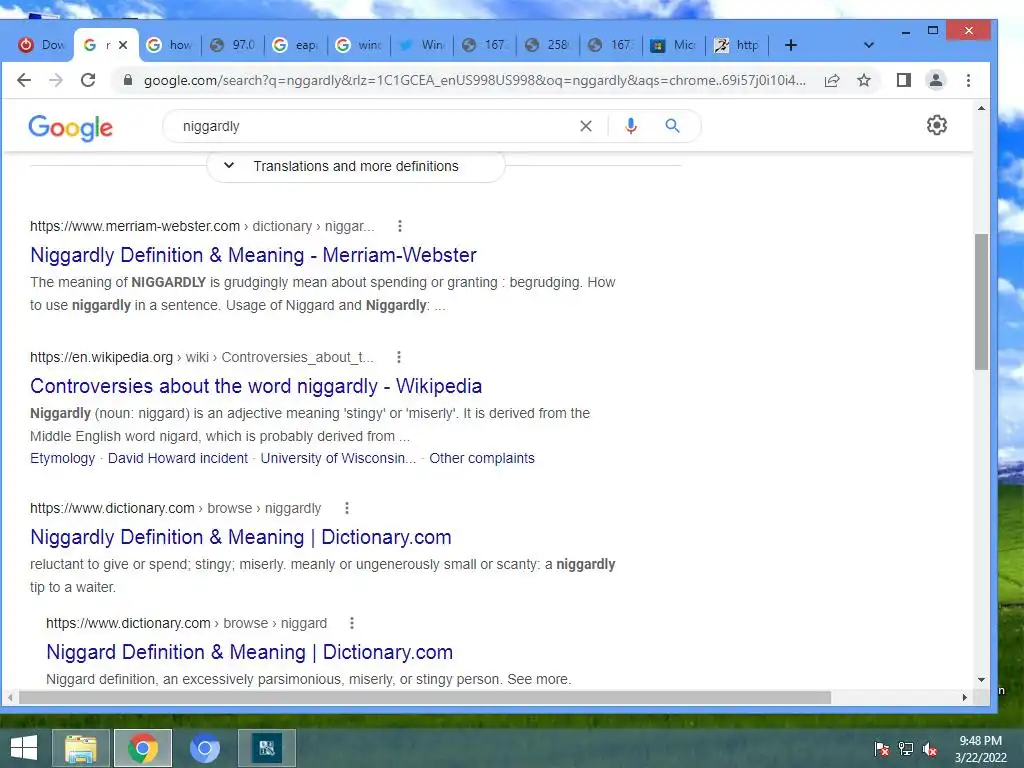This screenshot has height=768, width=1024.
Task: Click the scrollbar down arrow
Action: click(981, 680)
